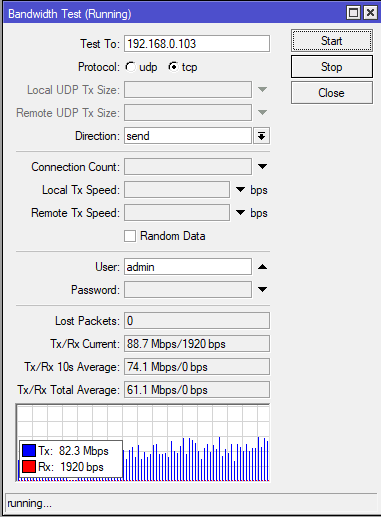The width and height of the screenshot is (381, 517).
Task: Click the red Rx legend color swatch
Action: tap(29, 466)
